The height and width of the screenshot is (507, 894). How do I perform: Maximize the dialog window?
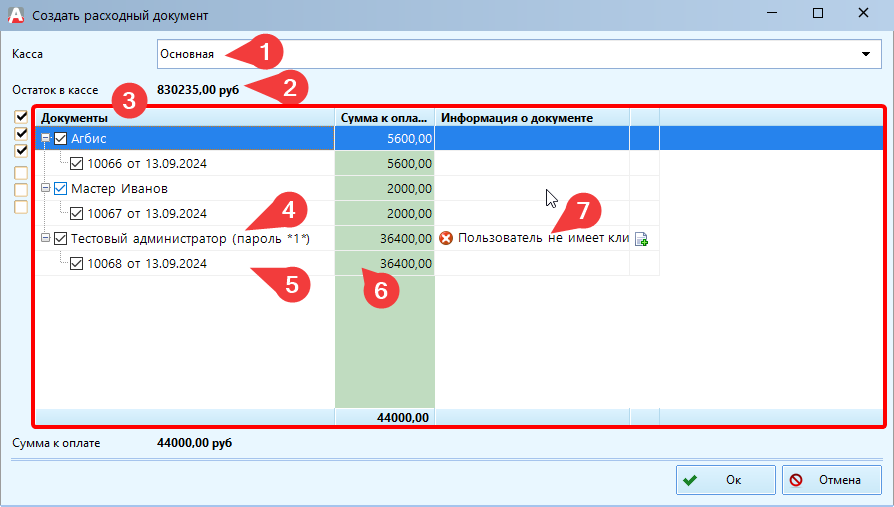tap(818, 14)
